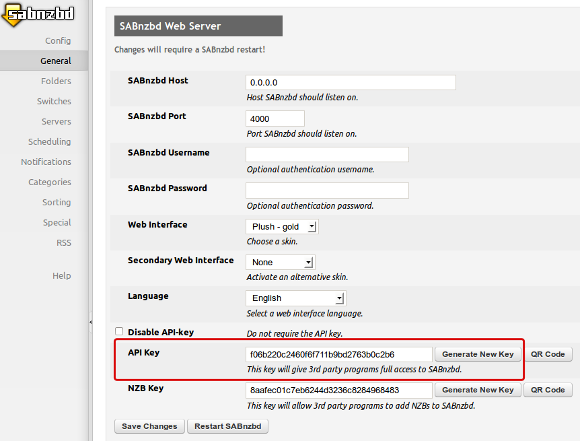580x441 pixels.
Task: Open the Help link in sidebar
Action: (61, 276)
